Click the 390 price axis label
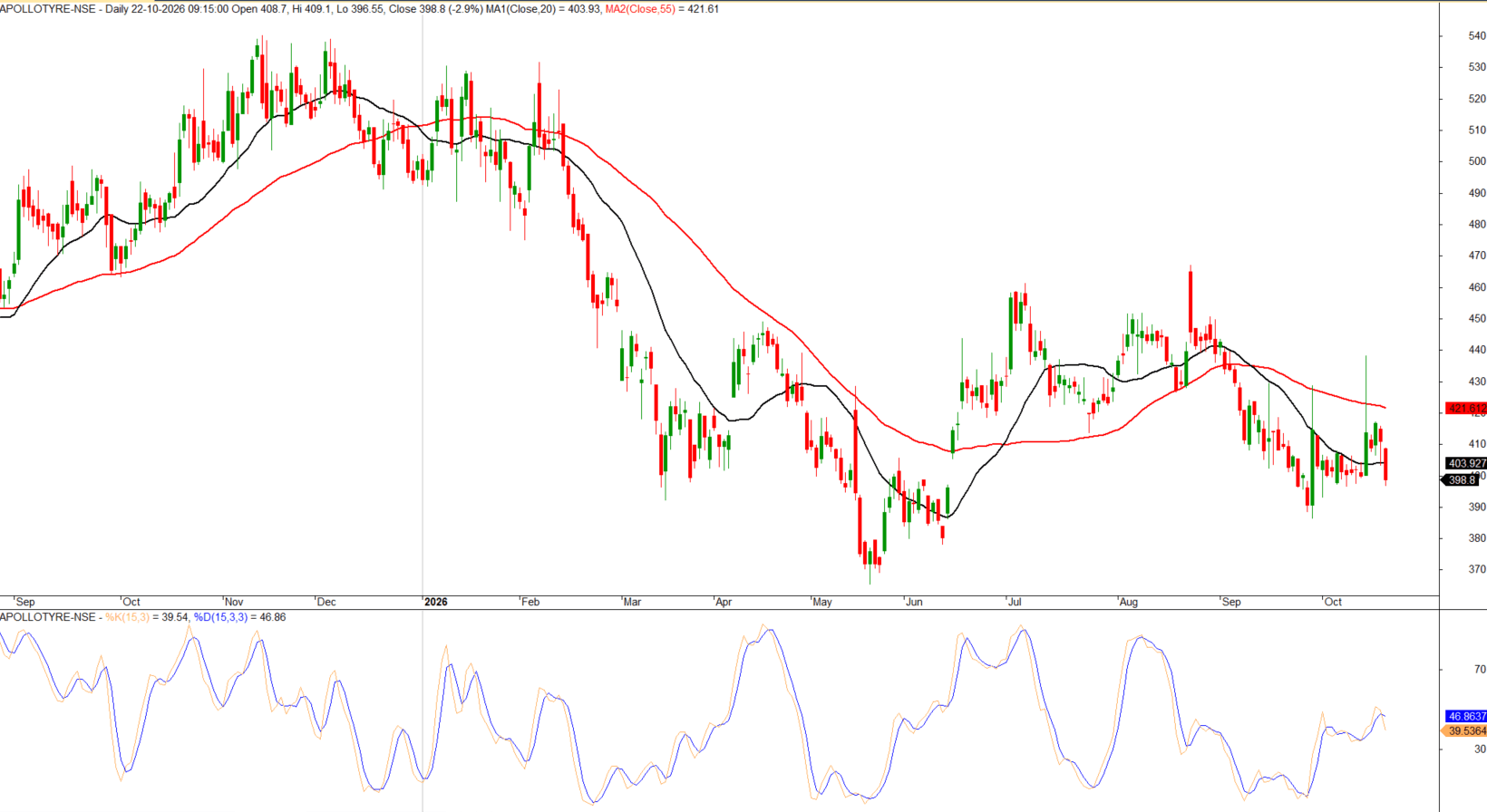This screenshot has width=1487, height=812. tap(1477, 507)
